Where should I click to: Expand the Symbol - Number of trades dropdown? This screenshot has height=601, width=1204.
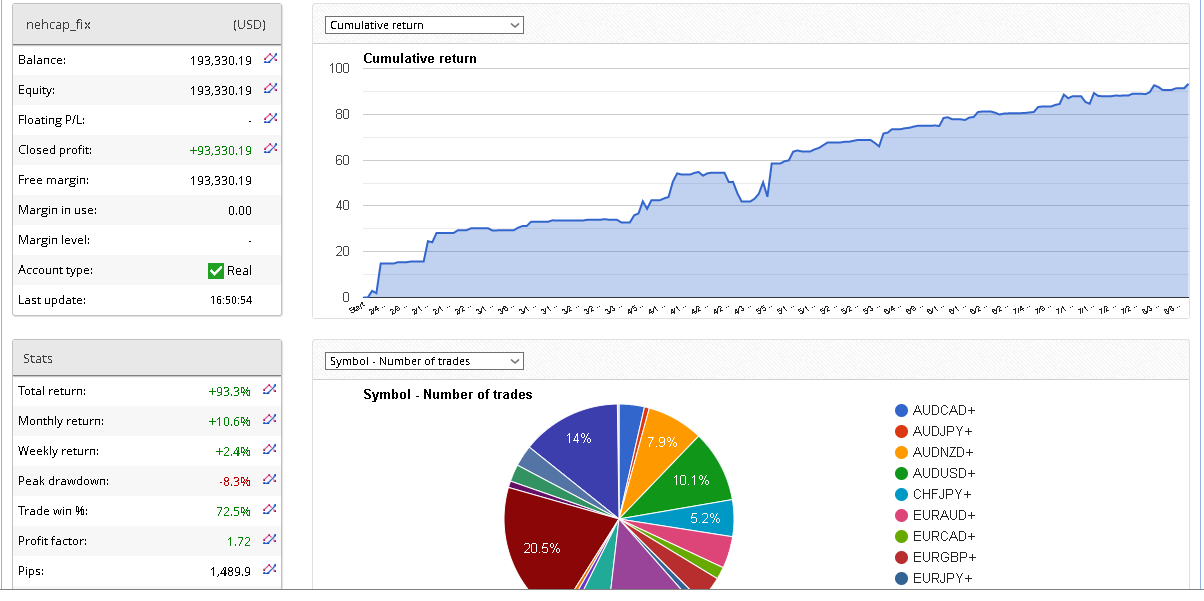pos(424,361)
